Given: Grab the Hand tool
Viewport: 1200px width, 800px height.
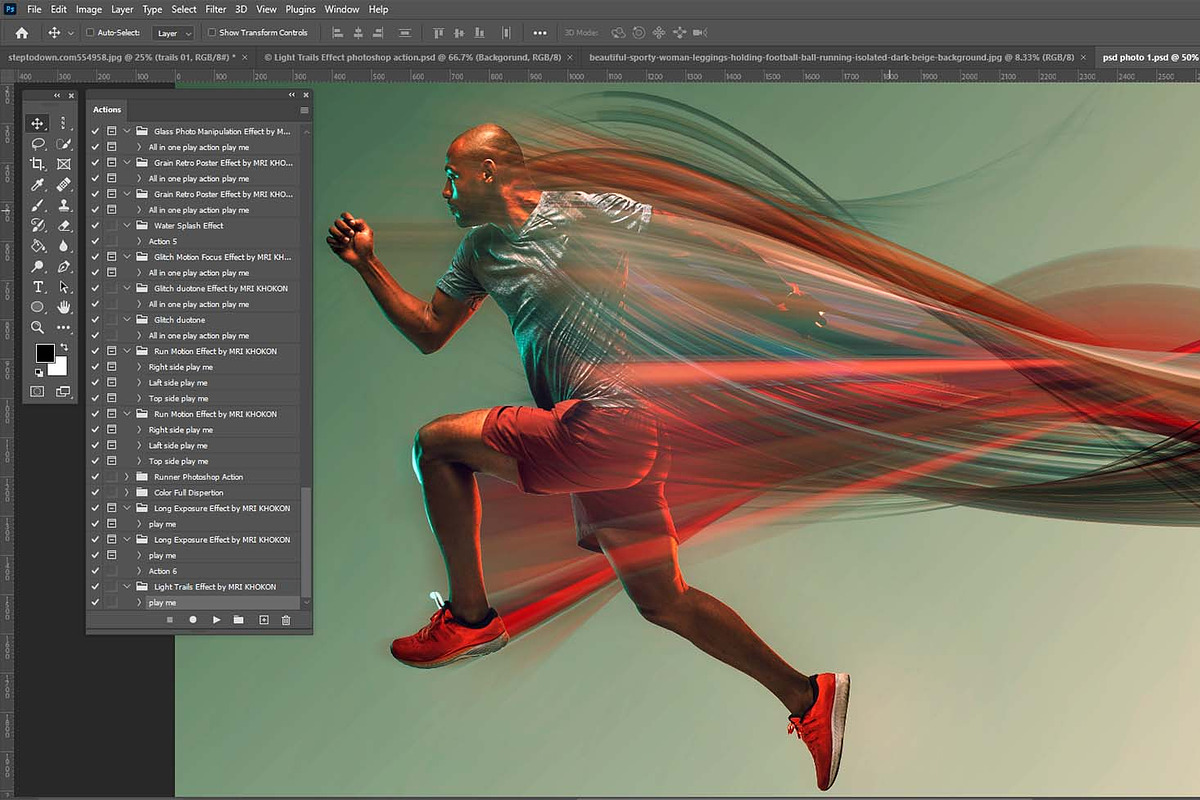Looking at the screenshot, I should pos(63,305).
